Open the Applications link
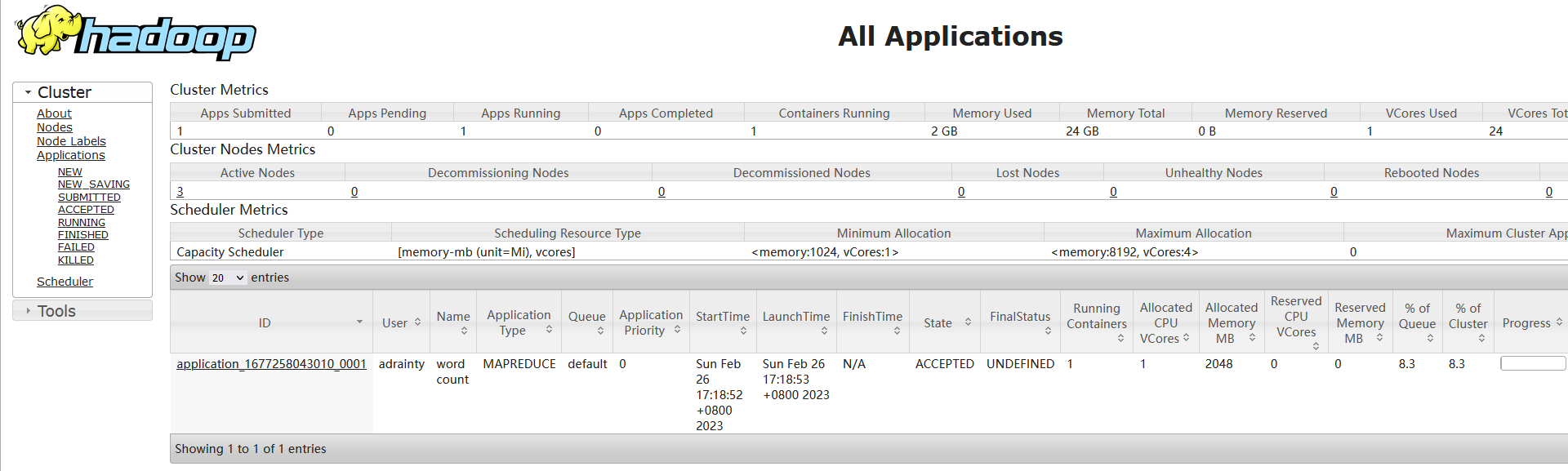Screen dimensions: 1568x471 (71, 155)
